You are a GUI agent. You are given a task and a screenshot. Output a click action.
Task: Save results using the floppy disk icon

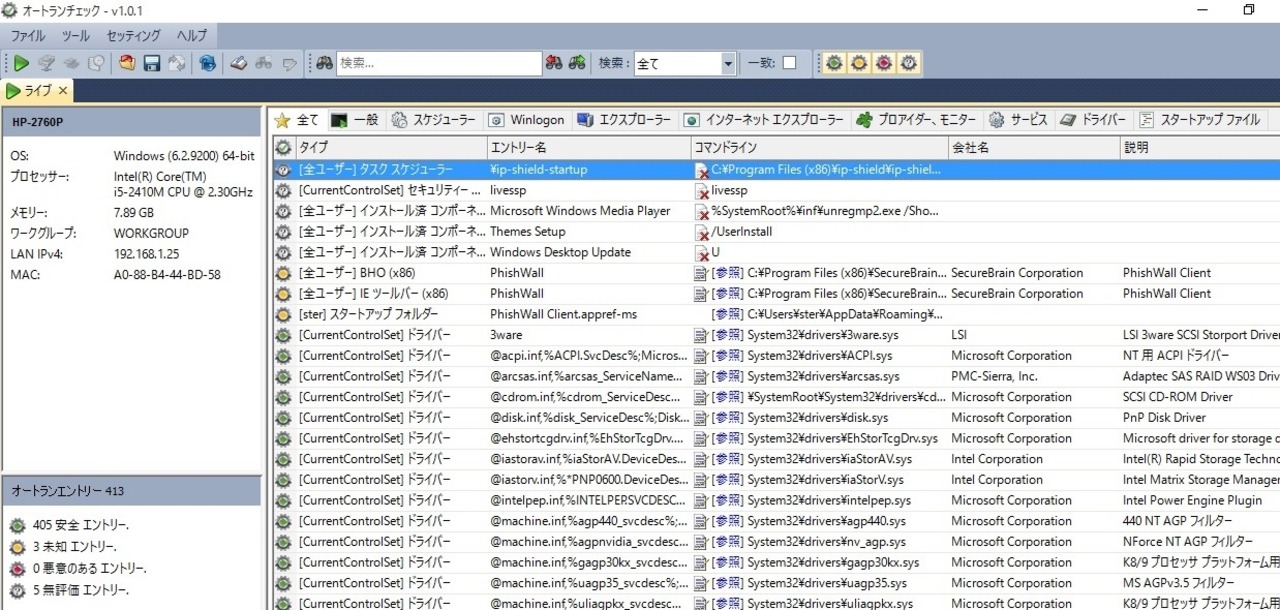pos(152,63)
